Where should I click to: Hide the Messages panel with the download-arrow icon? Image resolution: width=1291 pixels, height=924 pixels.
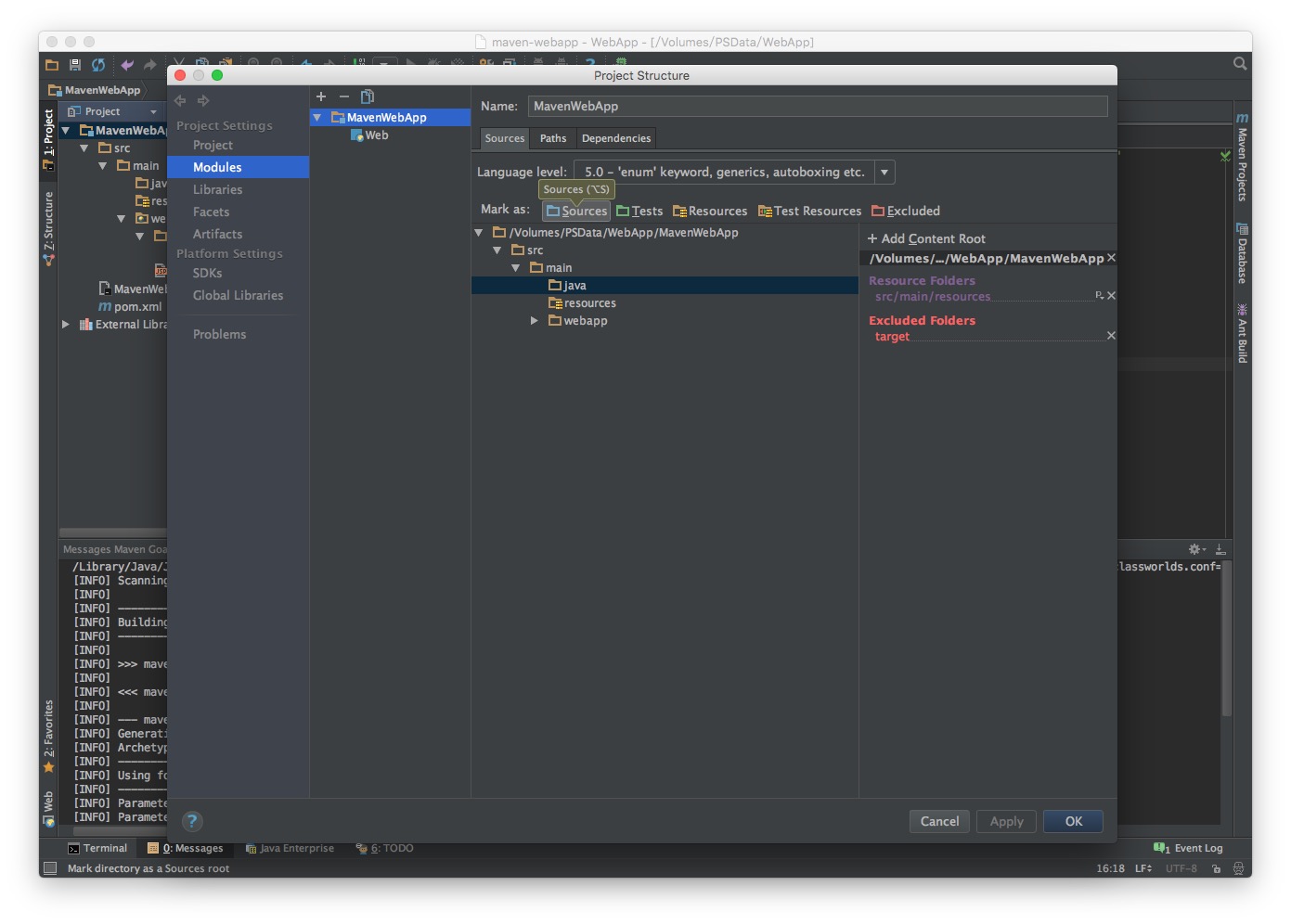click(1220, 549)
